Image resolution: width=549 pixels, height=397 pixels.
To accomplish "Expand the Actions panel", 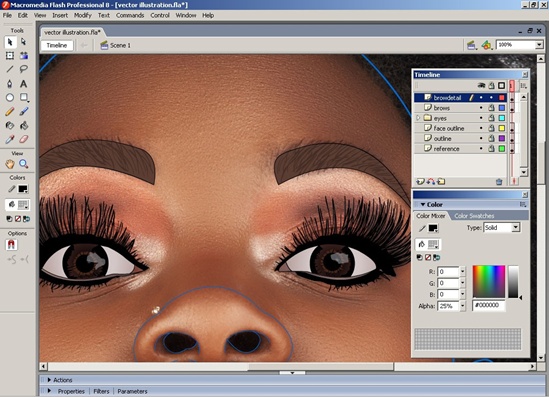I will click(49, 380).
